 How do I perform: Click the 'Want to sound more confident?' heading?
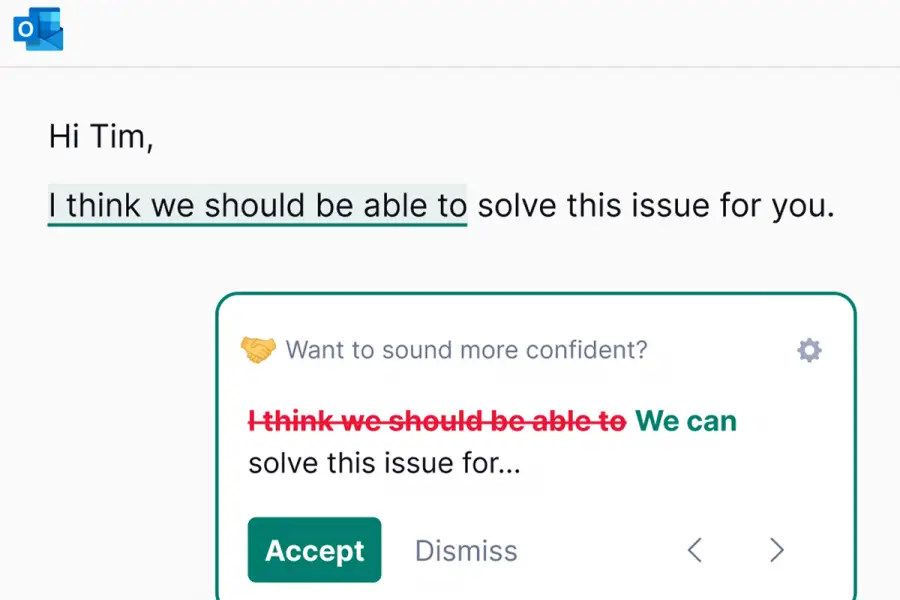tap(467, 350)
